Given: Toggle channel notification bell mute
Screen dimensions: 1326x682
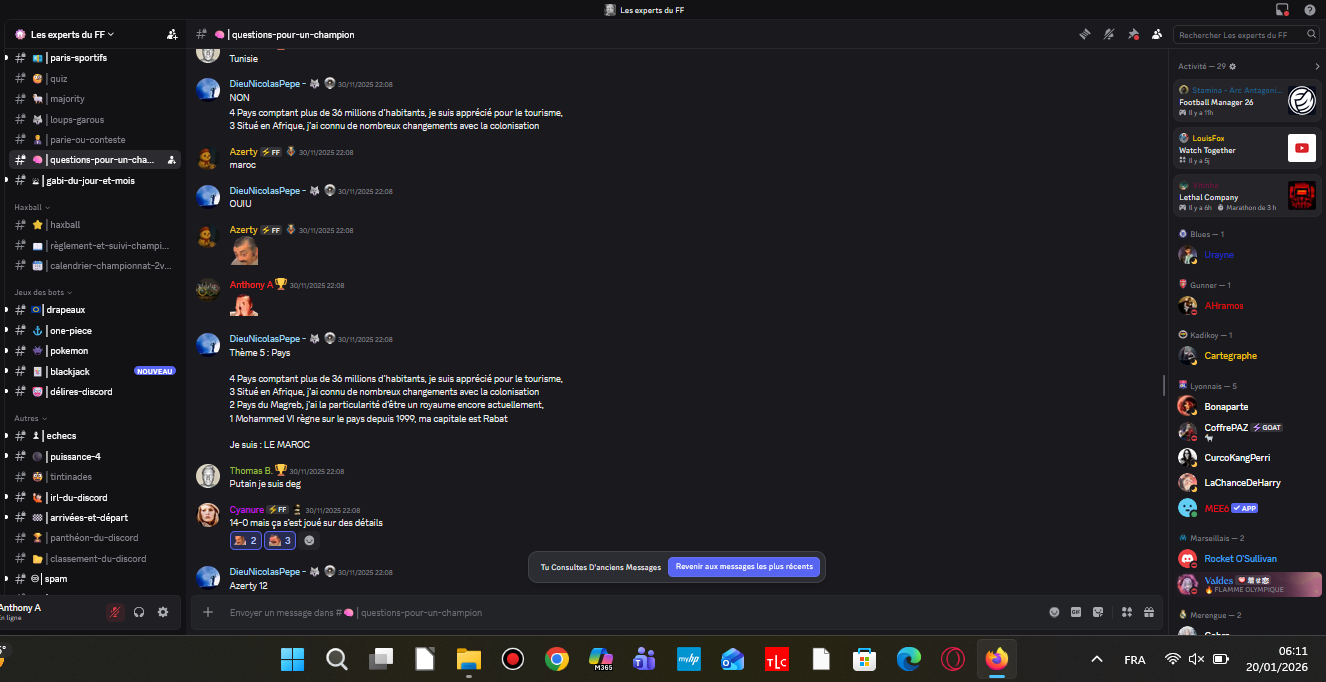Looking at the screenshot, I should click(x=1108, y=34).
